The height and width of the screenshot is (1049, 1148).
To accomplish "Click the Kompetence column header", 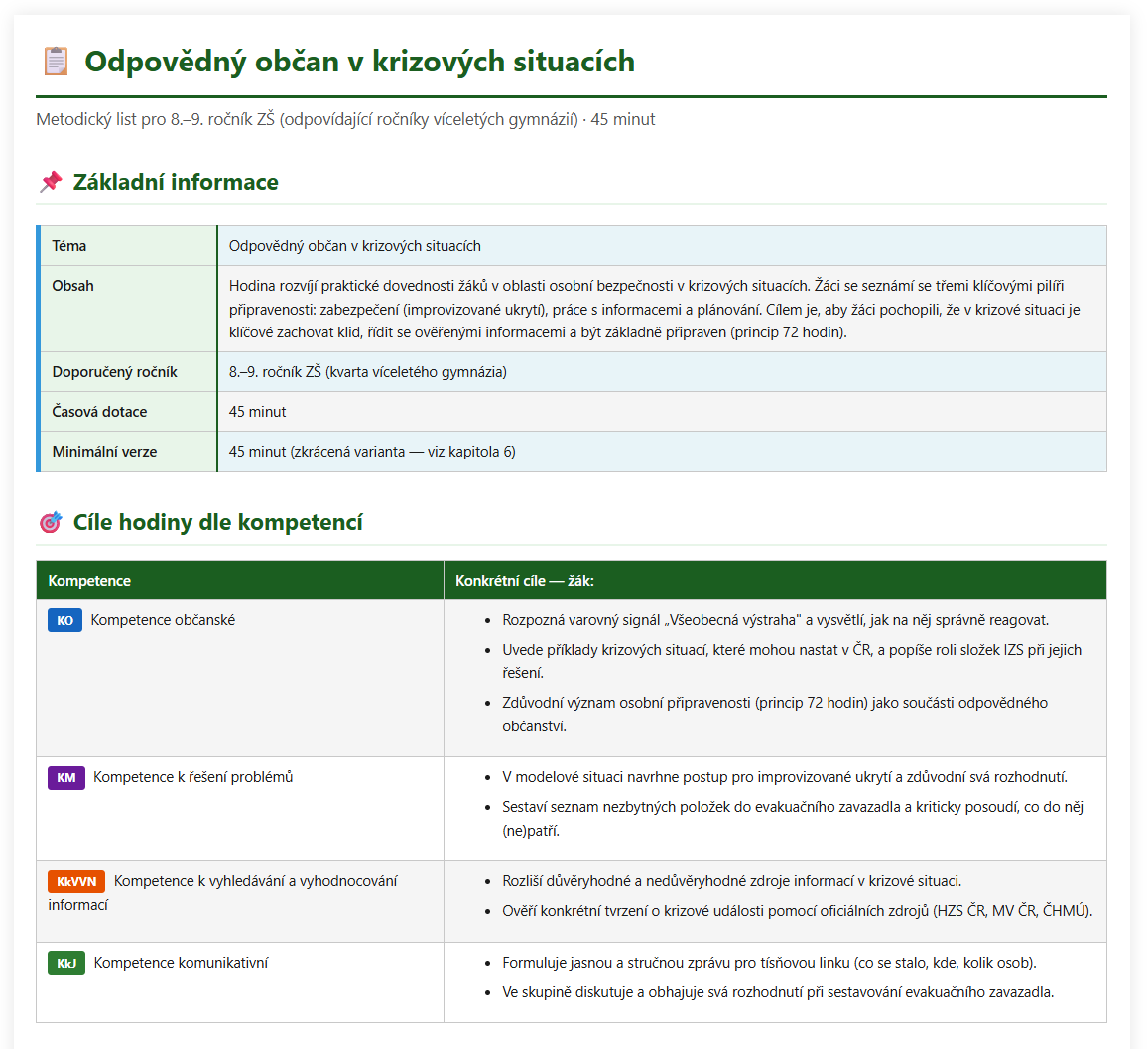I will click(x=89, y=581).
